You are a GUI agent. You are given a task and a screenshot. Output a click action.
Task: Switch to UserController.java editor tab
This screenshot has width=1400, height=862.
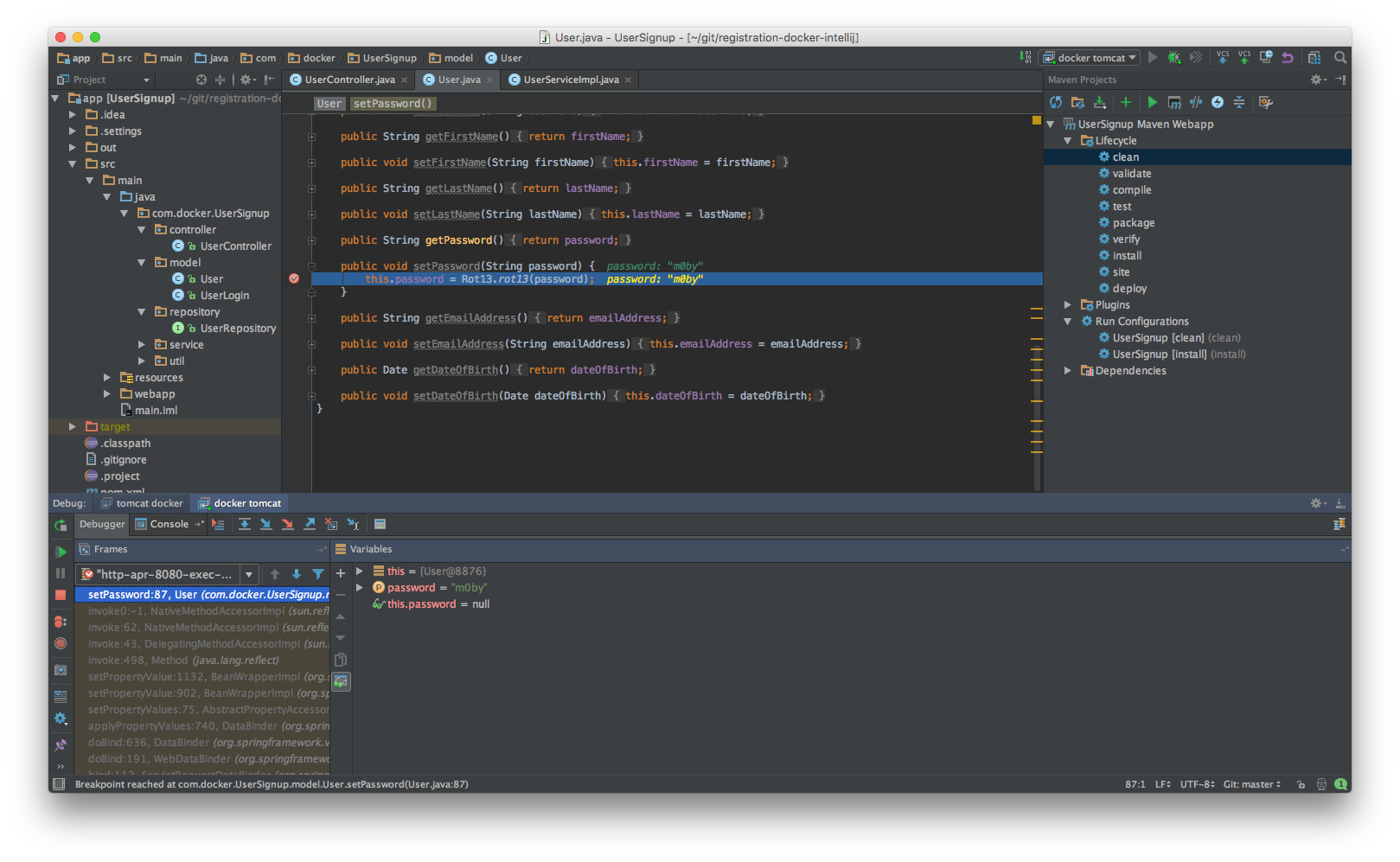click(x=349, y=80)
